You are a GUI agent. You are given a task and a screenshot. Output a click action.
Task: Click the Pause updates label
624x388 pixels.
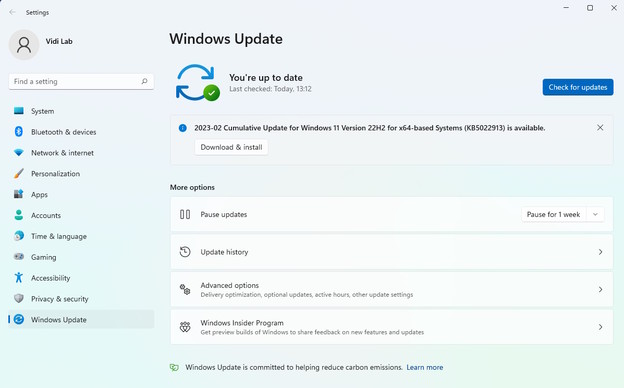coord(224,214)
